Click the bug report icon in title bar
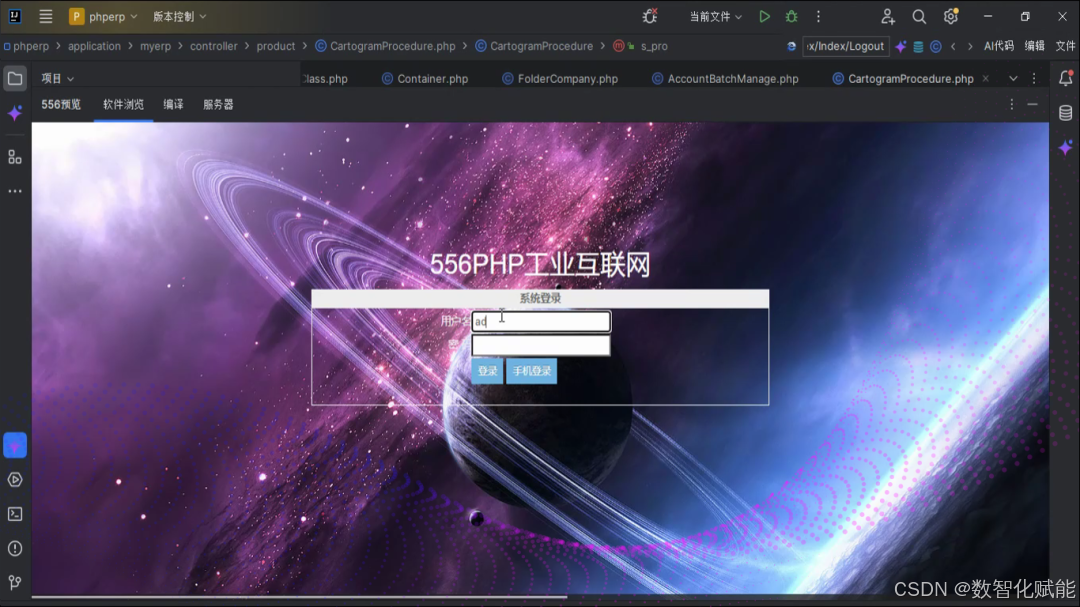 pyautogui.click(x=650, y=16)
